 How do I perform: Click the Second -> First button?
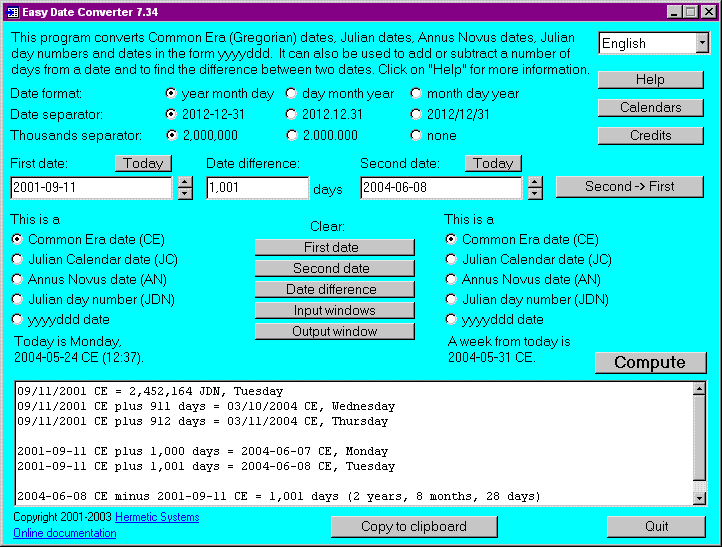[629, 186]
